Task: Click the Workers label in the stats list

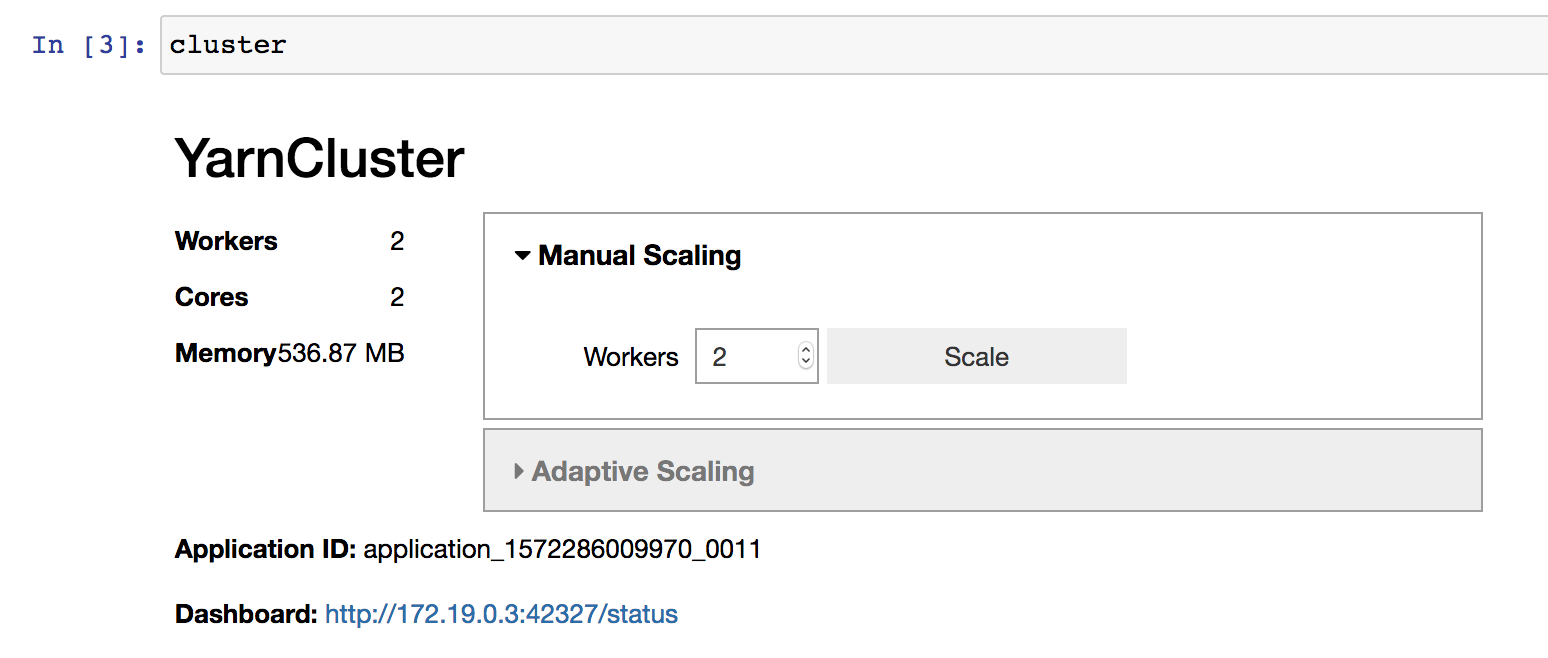Action: 226,241
